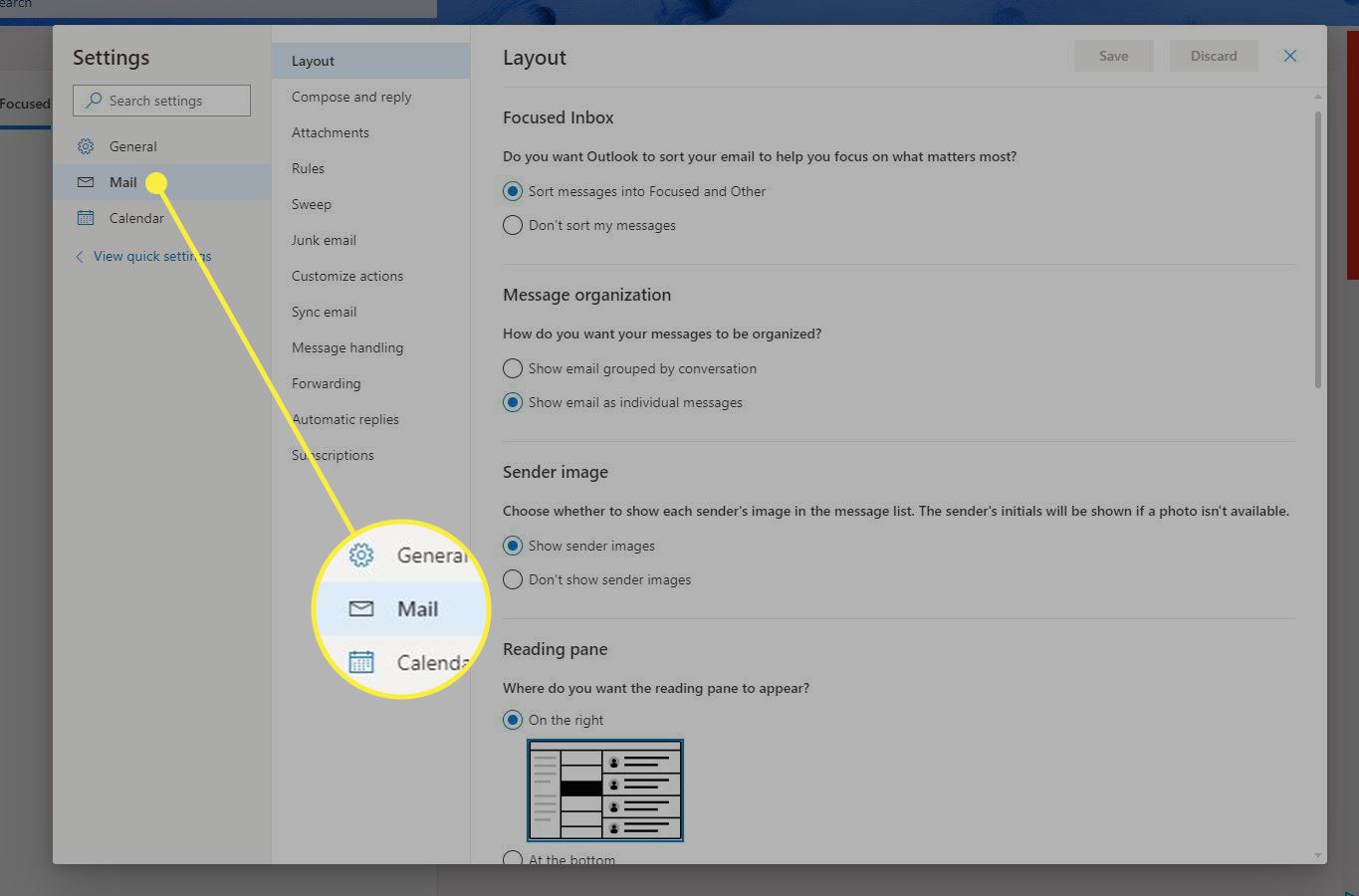Screen dimensions: 1359x896
Task: Click the Discard button
Action: (x=1214, y=56)
